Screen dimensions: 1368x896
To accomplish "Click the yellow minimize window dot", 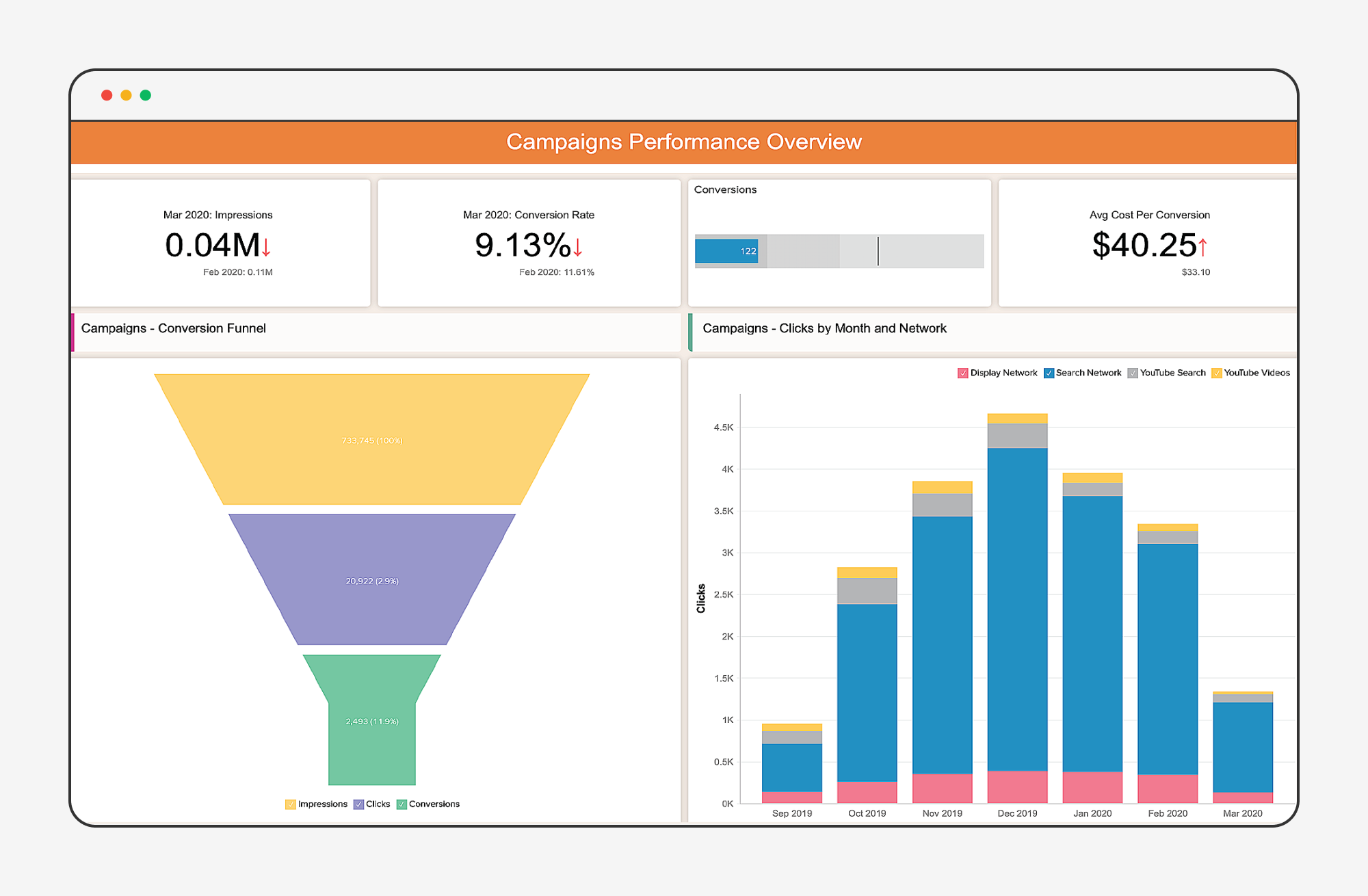I will (126, 95).
